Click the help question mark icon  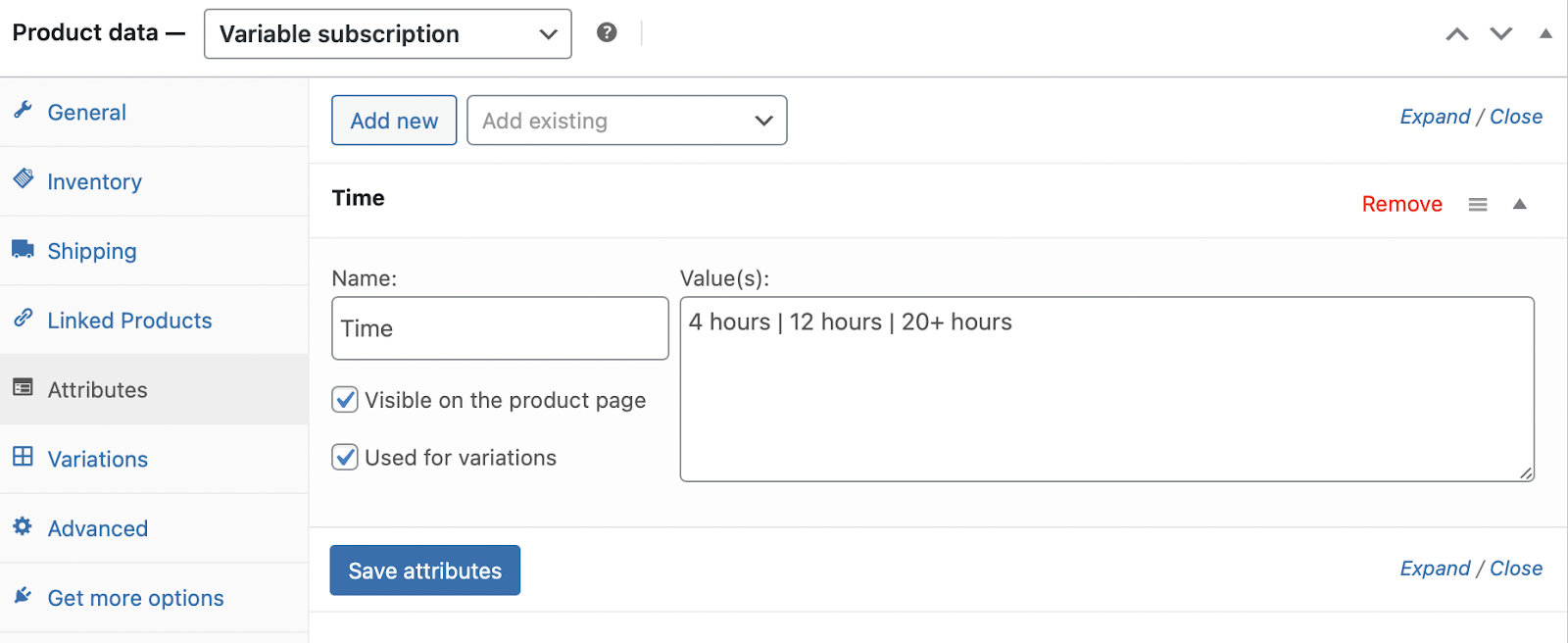[x=607, y=32]
